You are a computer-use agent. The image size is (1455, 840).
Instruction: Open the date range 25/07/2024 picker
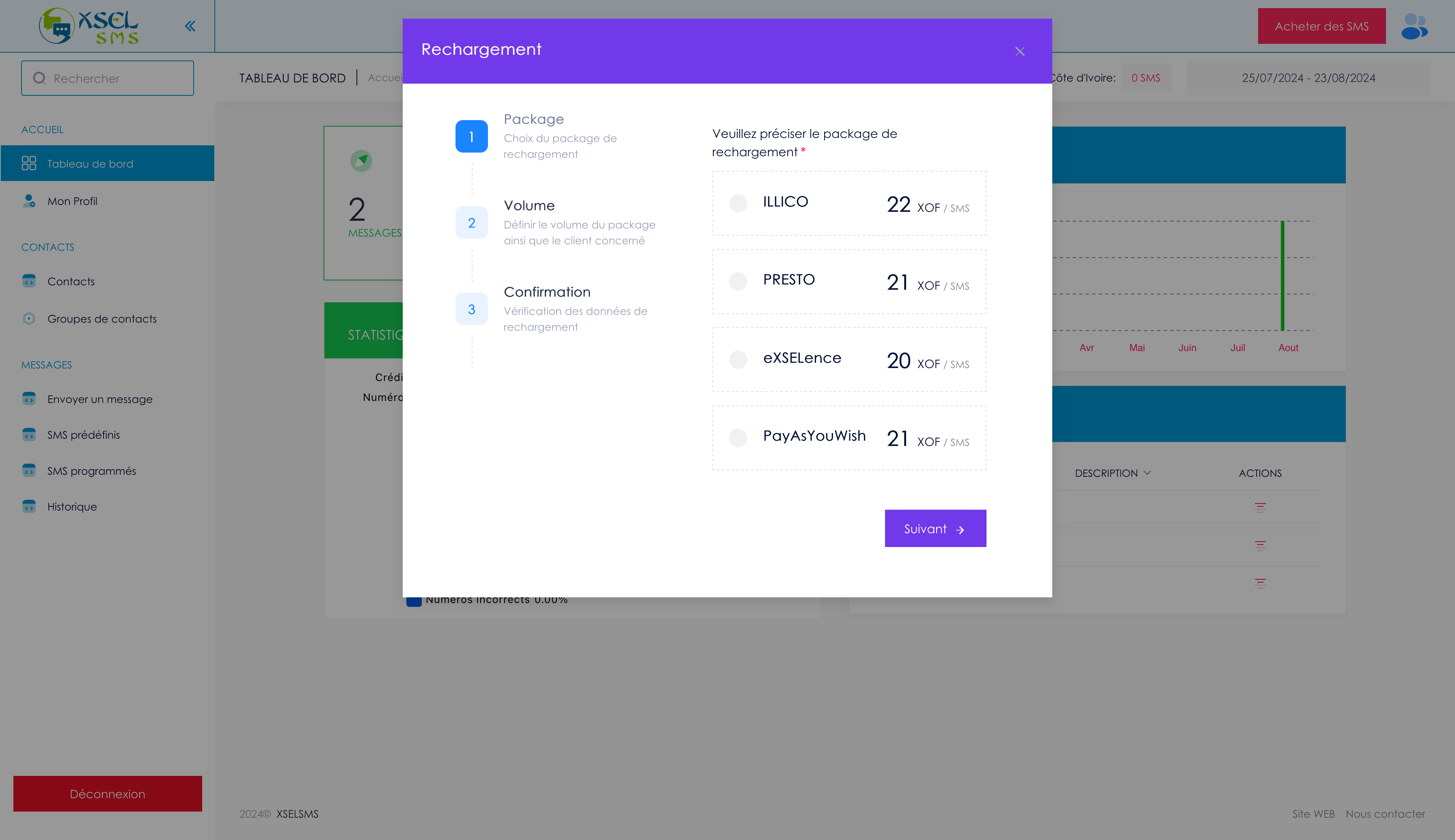[1308, 78]
